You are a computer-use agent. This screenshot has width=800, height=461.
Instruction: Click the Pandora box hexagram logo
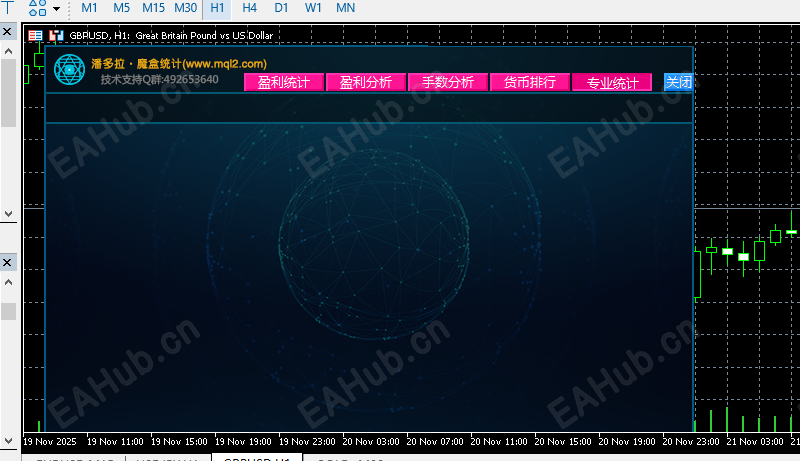[x=69, y=69]
